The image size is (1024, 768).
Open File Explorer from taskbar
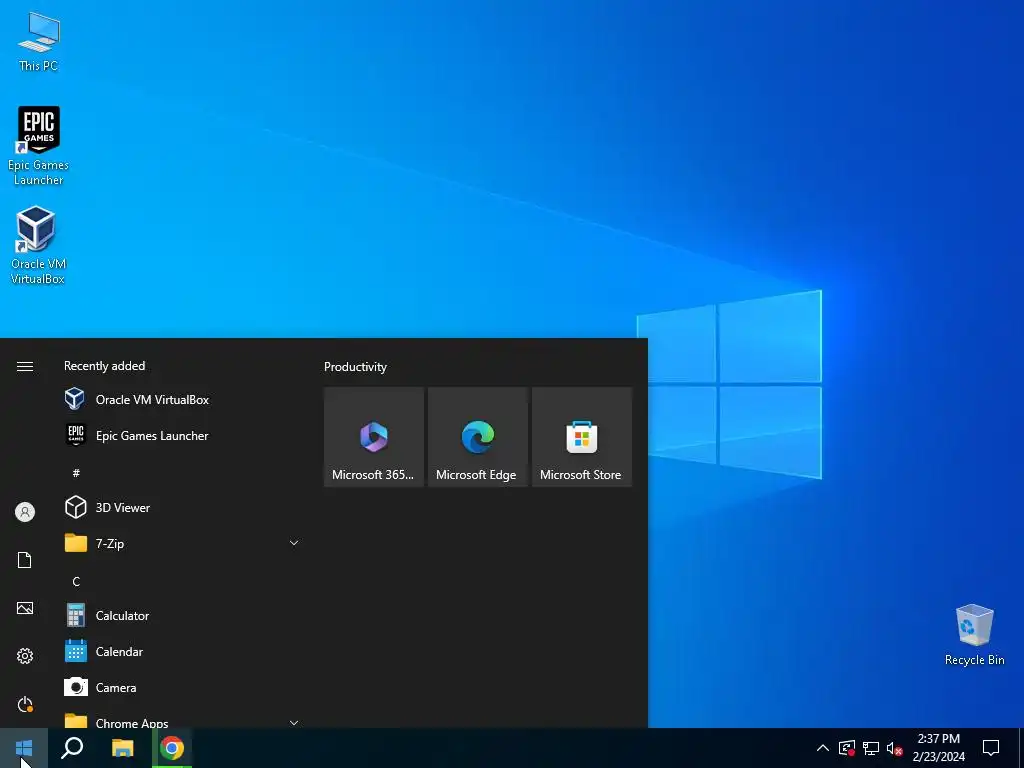pos(122,748)
